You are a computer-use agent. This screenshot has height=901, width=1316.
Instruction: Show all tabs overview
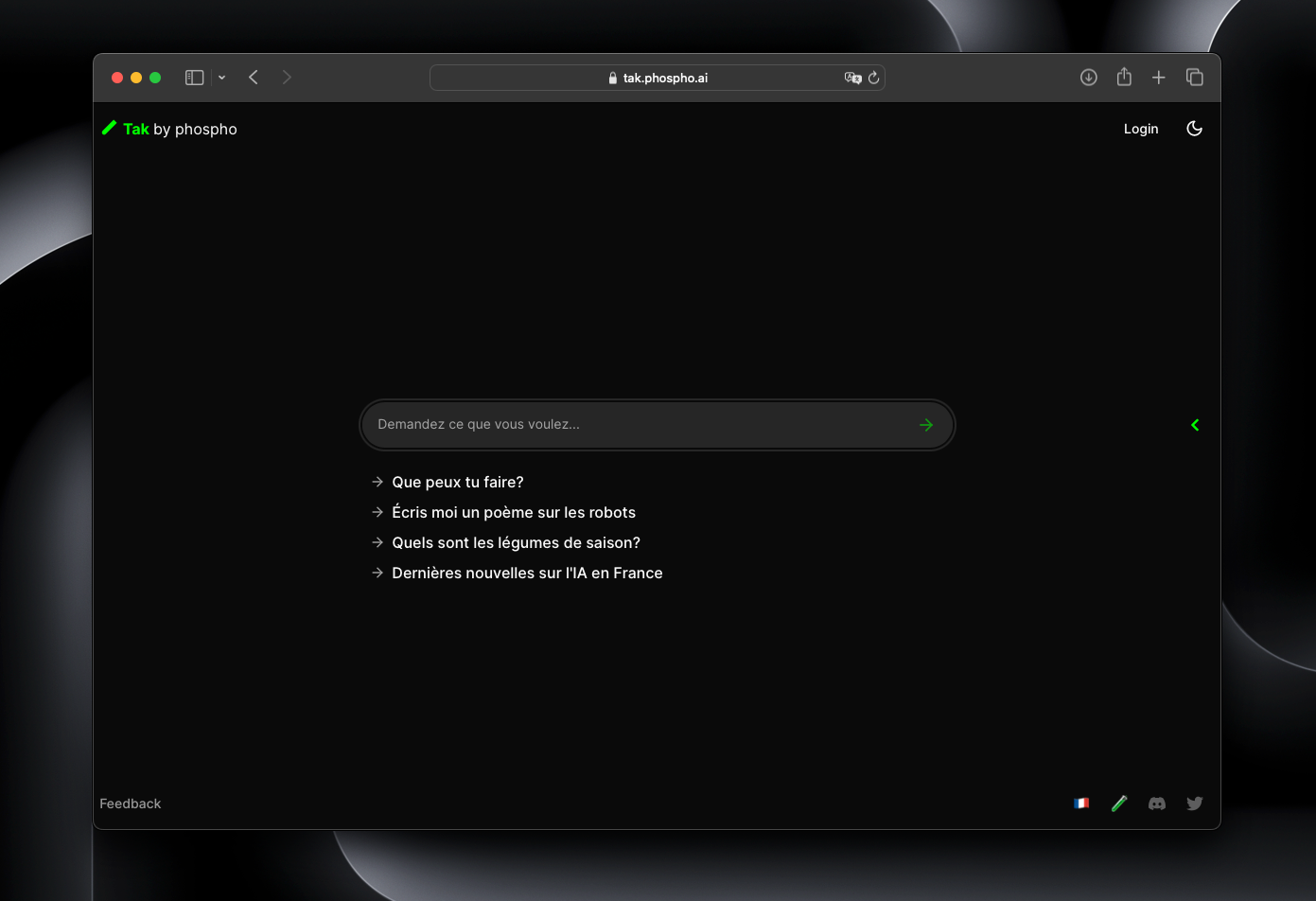click(x=1194, y=77)
